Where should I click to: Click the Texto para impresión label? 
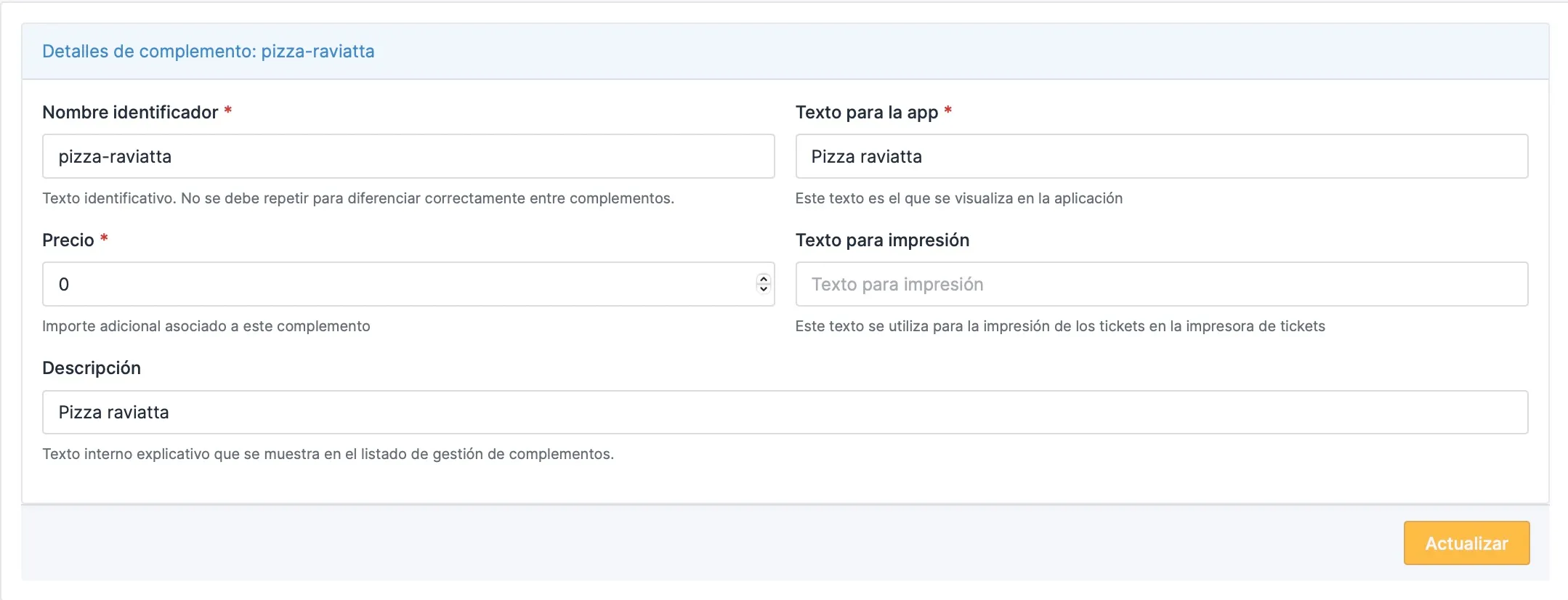(882, 240)
